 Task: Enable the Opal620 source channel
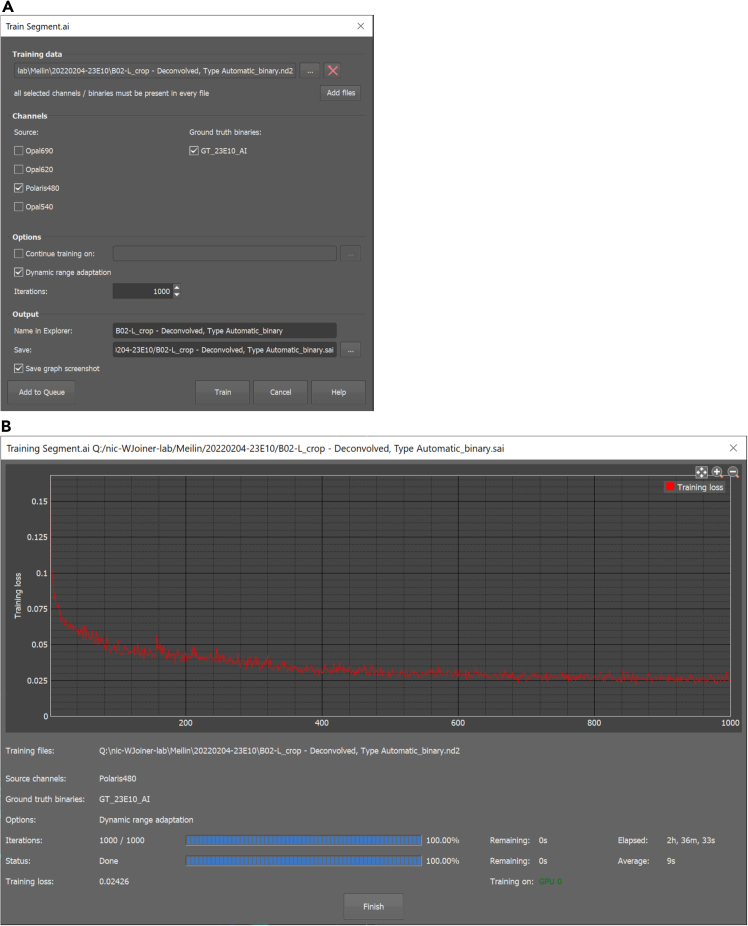pos(19,169)
